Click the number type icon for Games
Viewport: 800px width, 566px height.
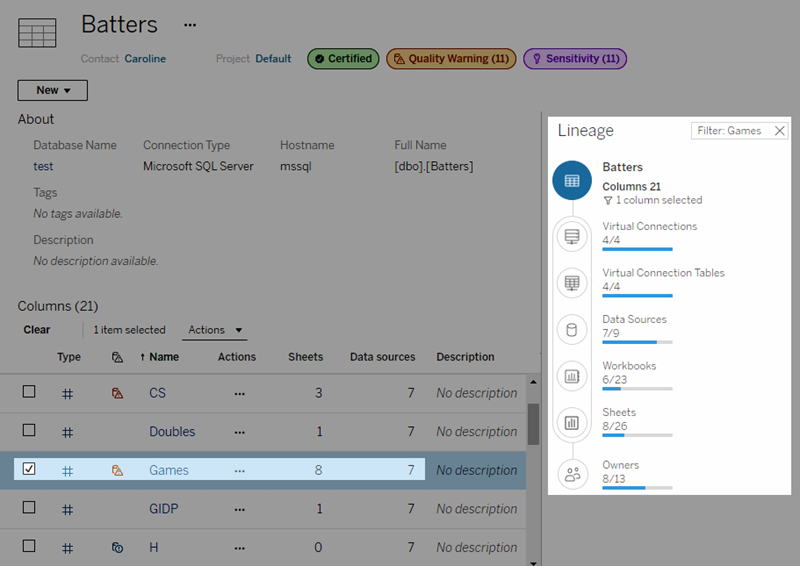[67, 471]
